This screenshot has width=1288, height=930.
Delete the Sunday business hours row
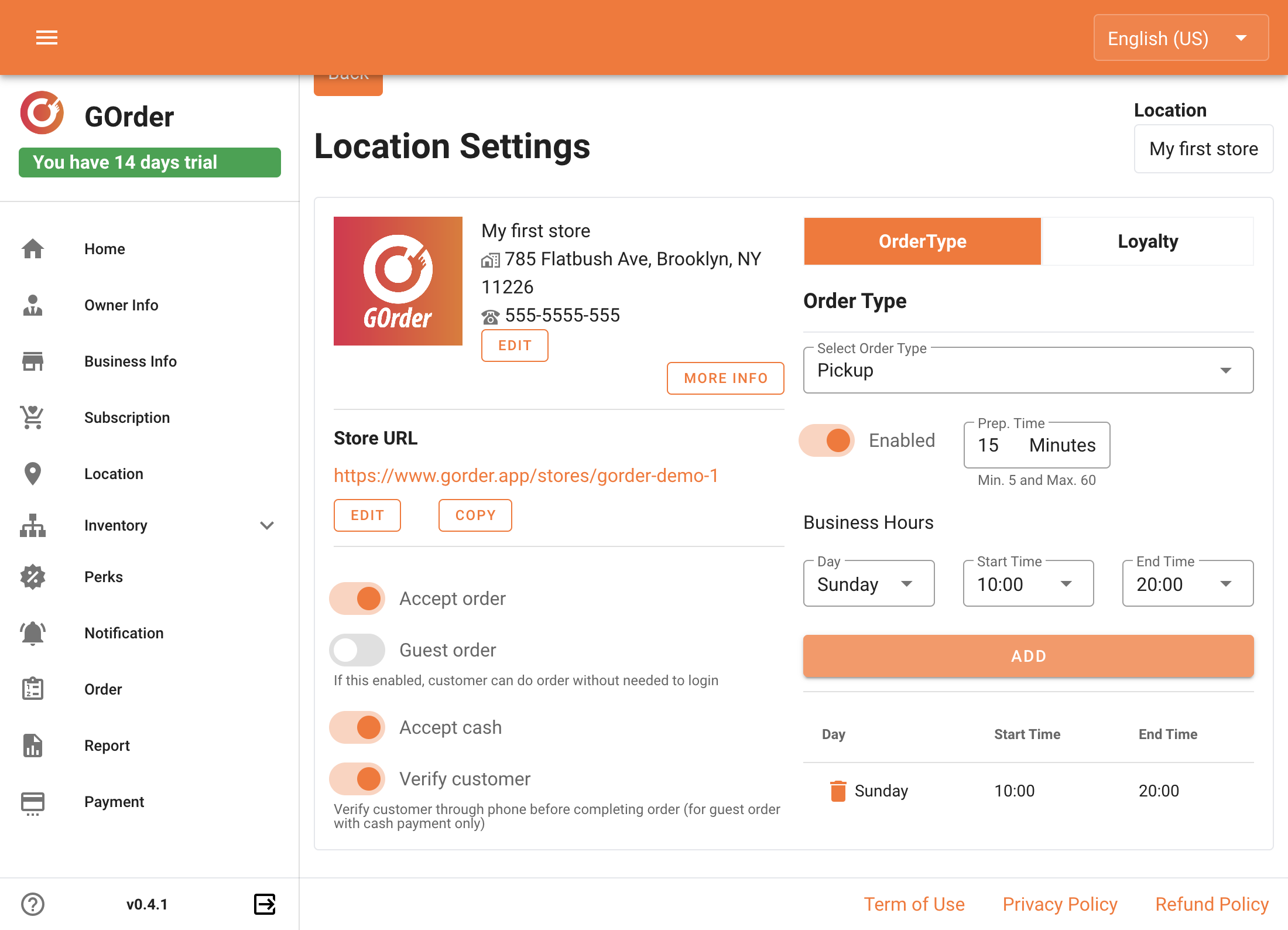pos(838,791)
